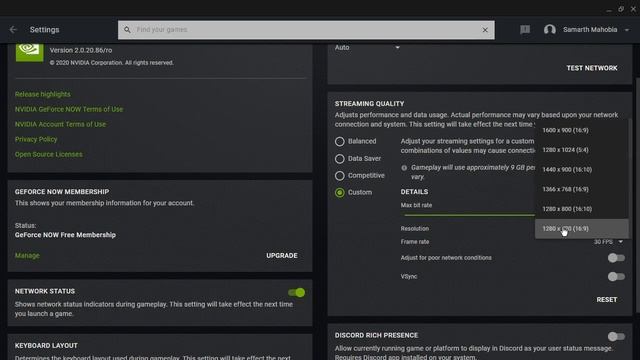Click the TEST NETWORK button
This screenshot has height=360, width=640.
click(x=592, y=68)
